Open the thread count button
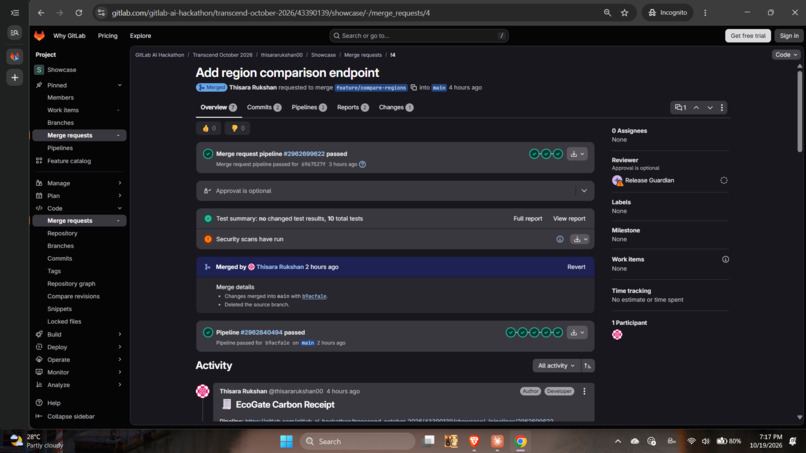This screenshot has width=806, height=453. 681,107
